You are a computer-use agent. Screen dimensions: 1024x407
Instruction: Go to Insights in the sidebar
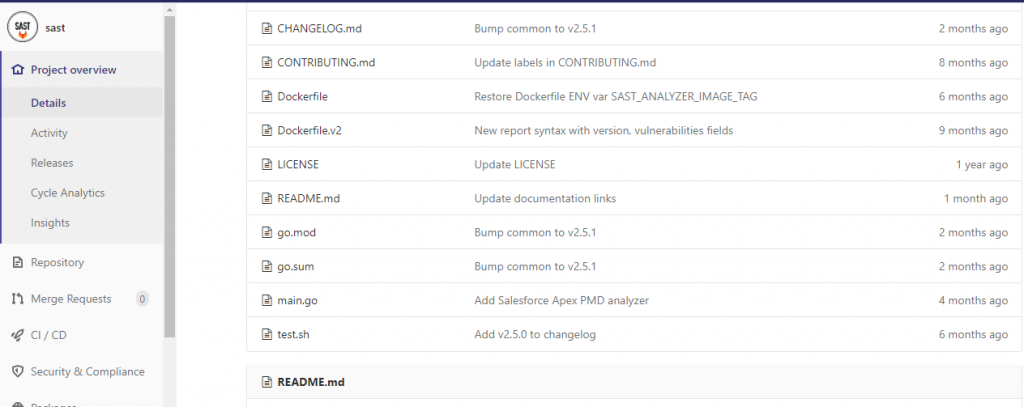point(50,223)
